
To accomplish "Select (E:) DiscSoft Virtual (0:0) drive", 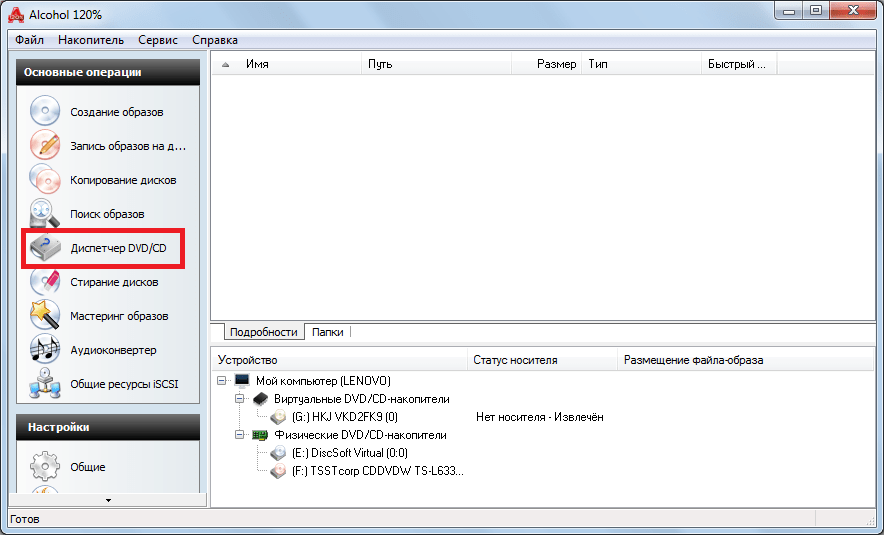I will tap(350, 453).
